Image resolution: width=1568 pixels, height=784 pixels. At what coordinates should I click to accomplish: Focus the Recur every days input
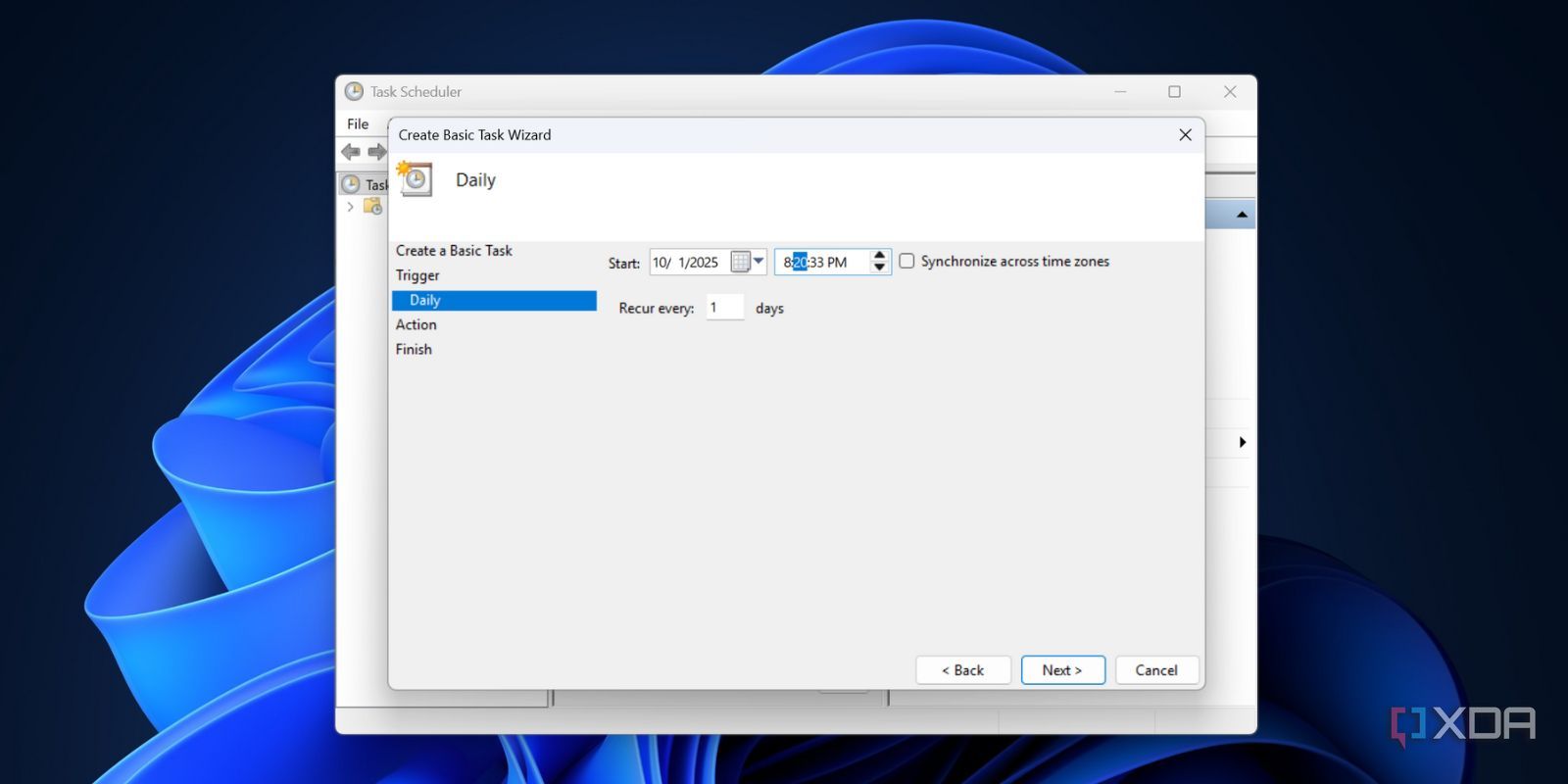(x=724, y=308)
